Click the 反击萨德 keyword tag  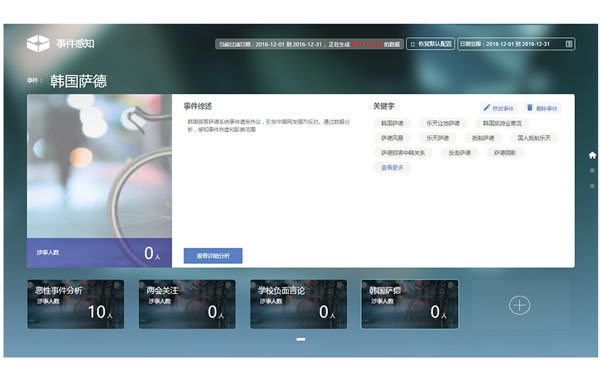(459, 153)
